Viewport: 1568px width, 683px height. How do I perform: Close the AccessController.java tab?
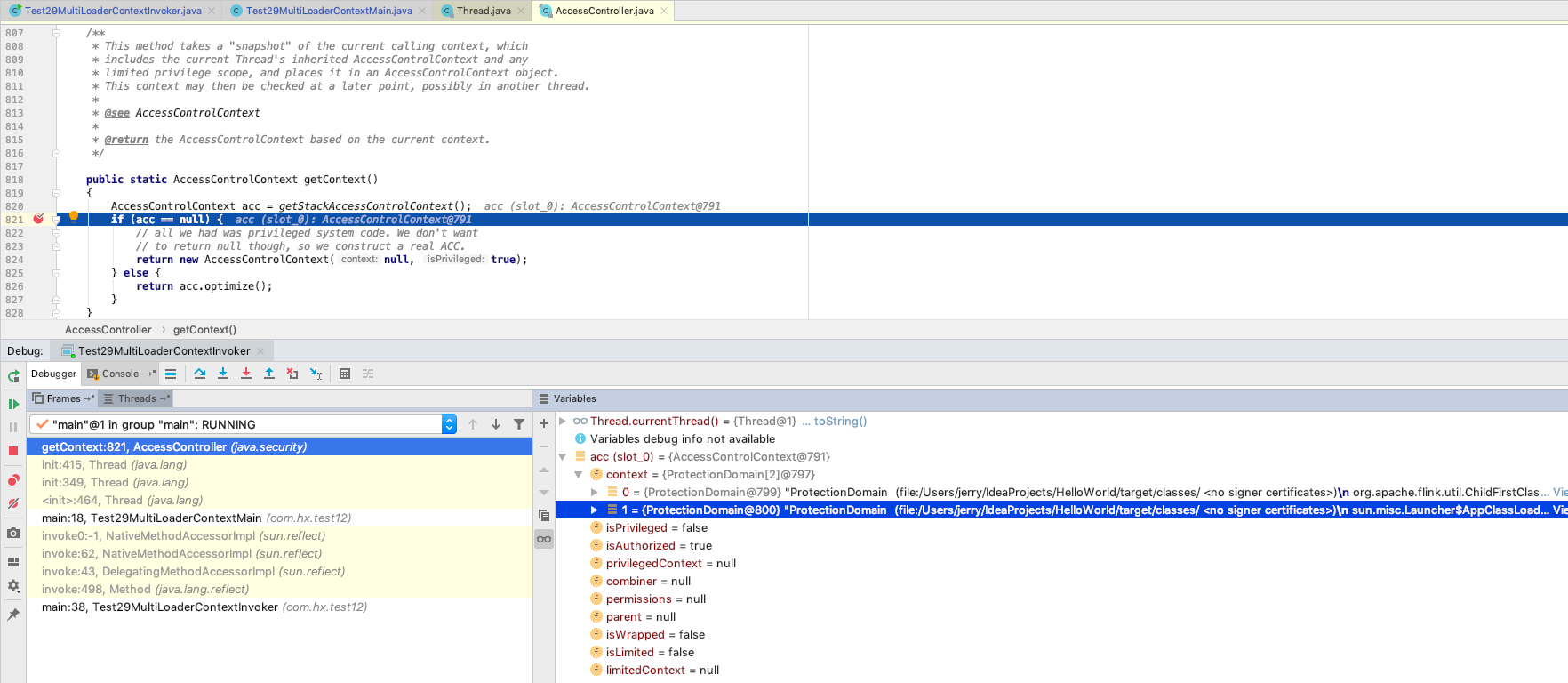tap(663, 11)
